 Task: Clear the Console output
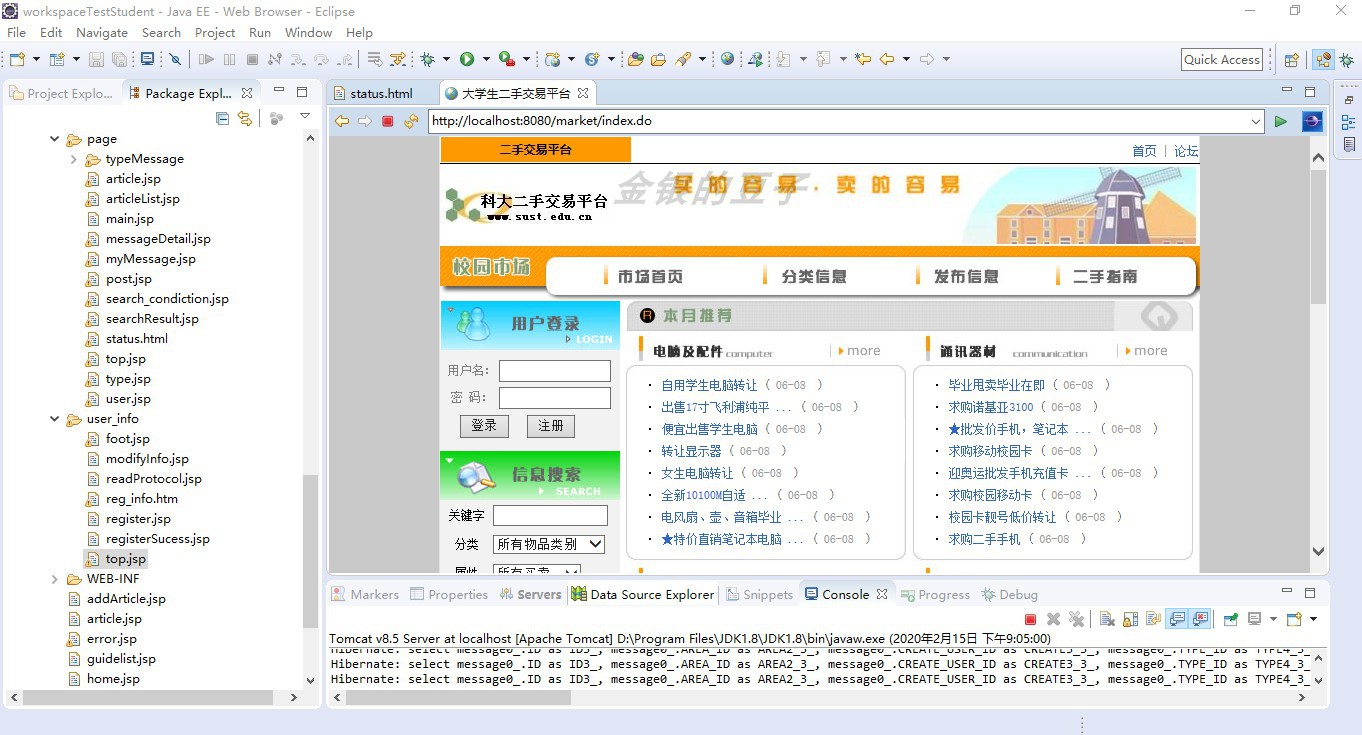coord(1107,620)
